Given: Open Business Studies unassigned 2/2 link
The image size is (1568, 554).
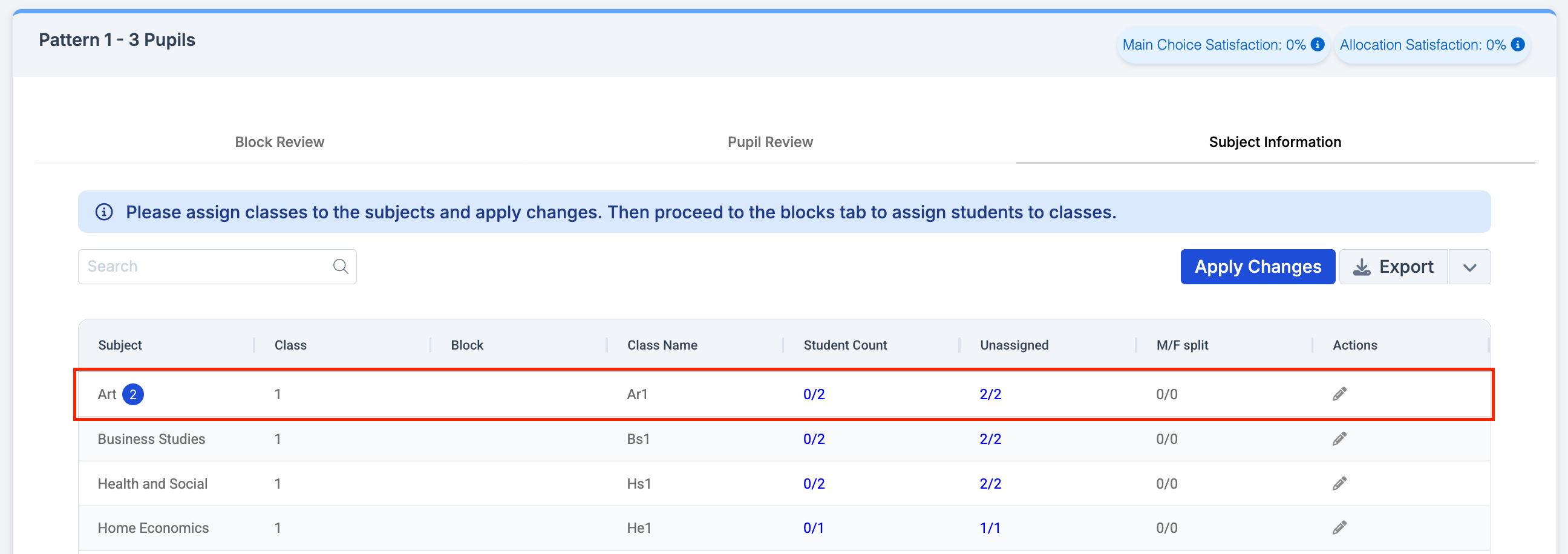Looking at the screenshot, I should [990, 439].
